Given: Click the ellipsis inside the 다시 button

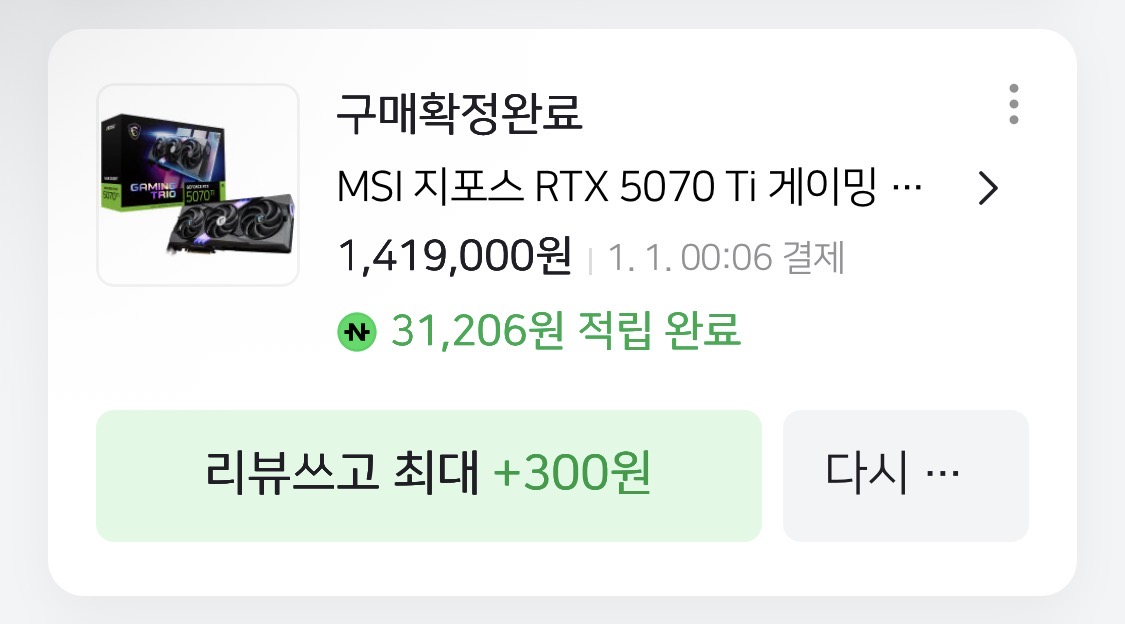Looking at the screenshot, I should (943, 473).
